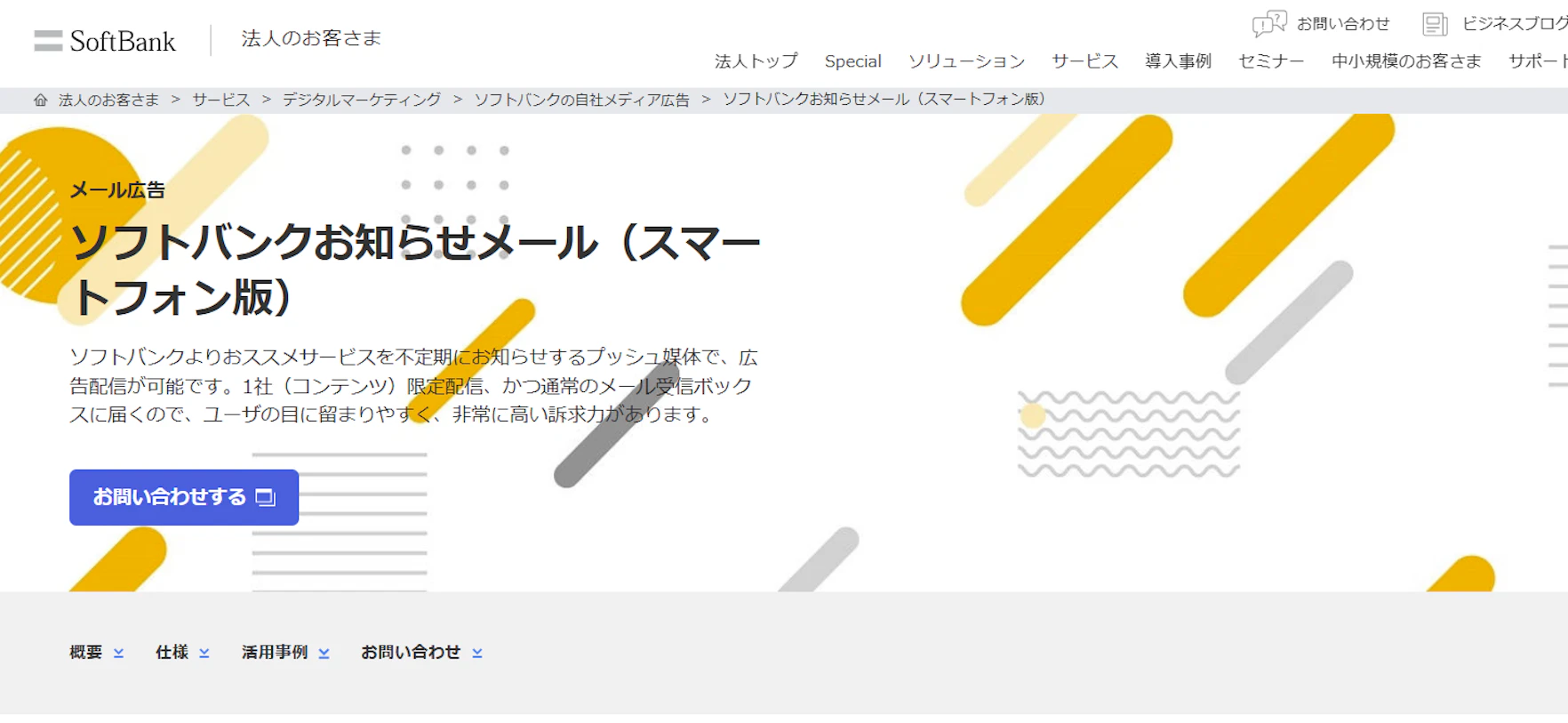This screenshot has height=723, width=1568.
Task: Jump to 活用事例 section anchor
Action: point(275,652)
